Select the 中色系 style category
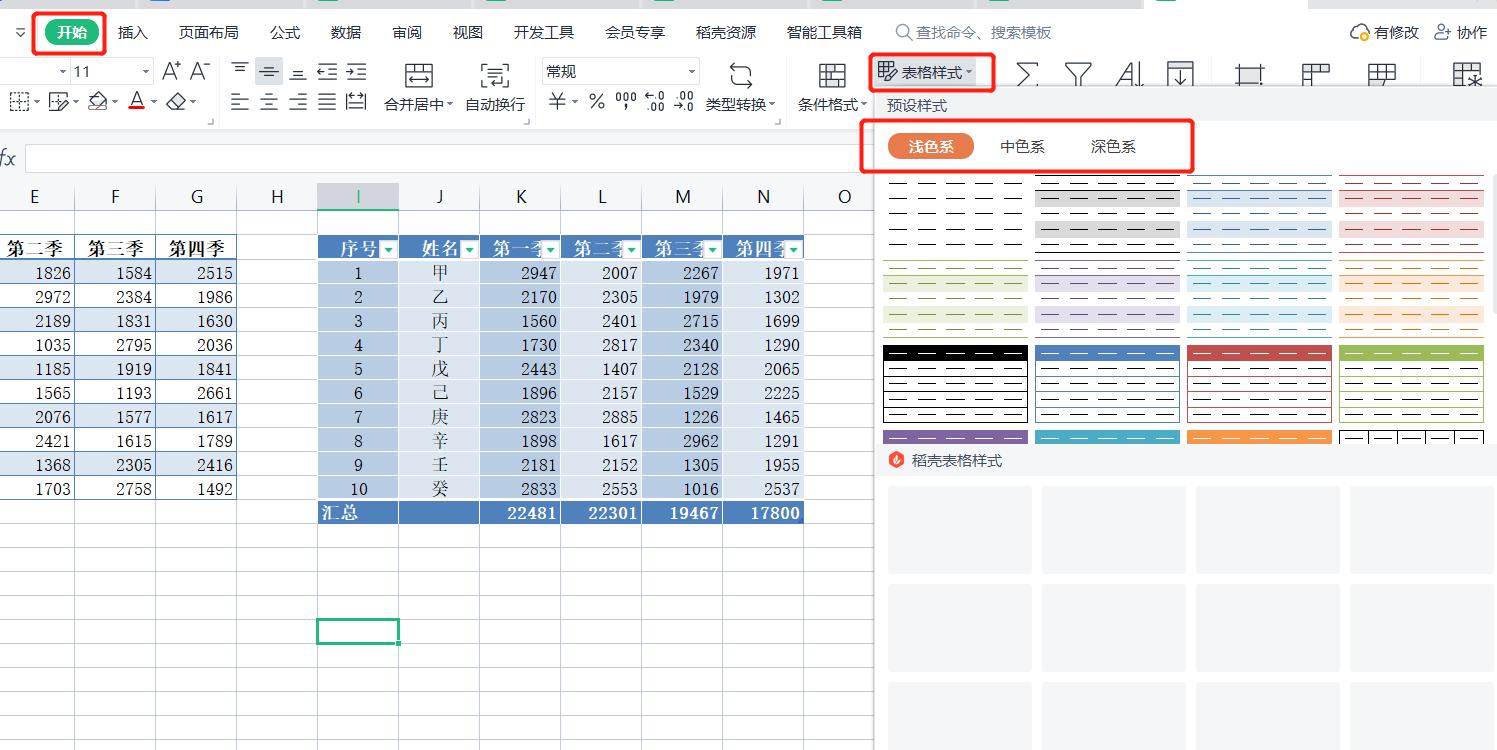Screen dimensions: 1497x750 tap(1022, 145)
